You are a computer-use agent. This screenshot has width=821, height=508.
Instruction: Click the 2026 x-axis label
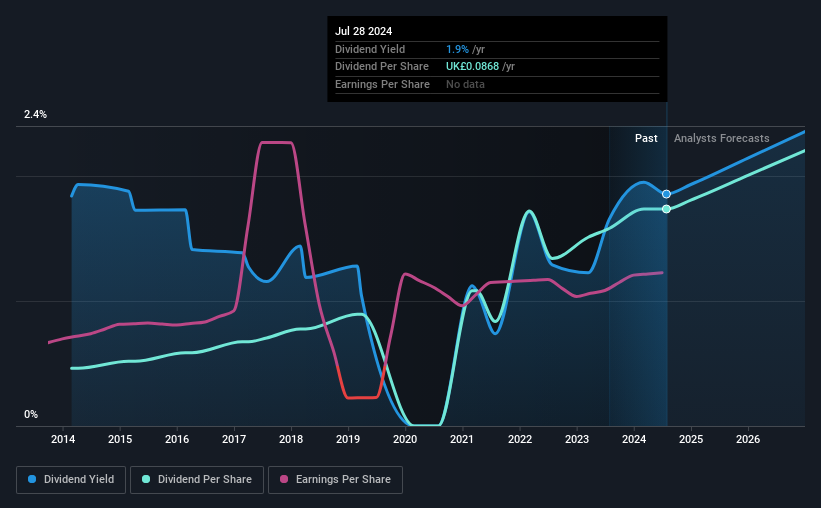748,439
